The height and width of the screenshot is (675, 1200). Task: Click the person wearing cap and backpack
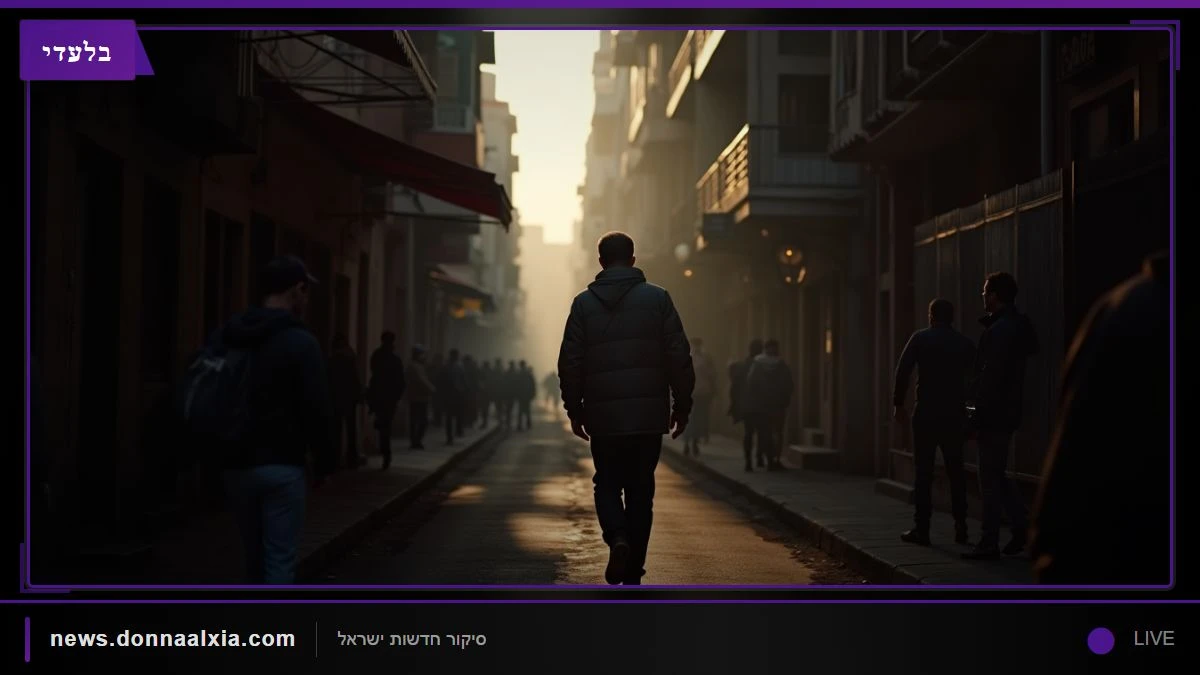pos(260,420)
